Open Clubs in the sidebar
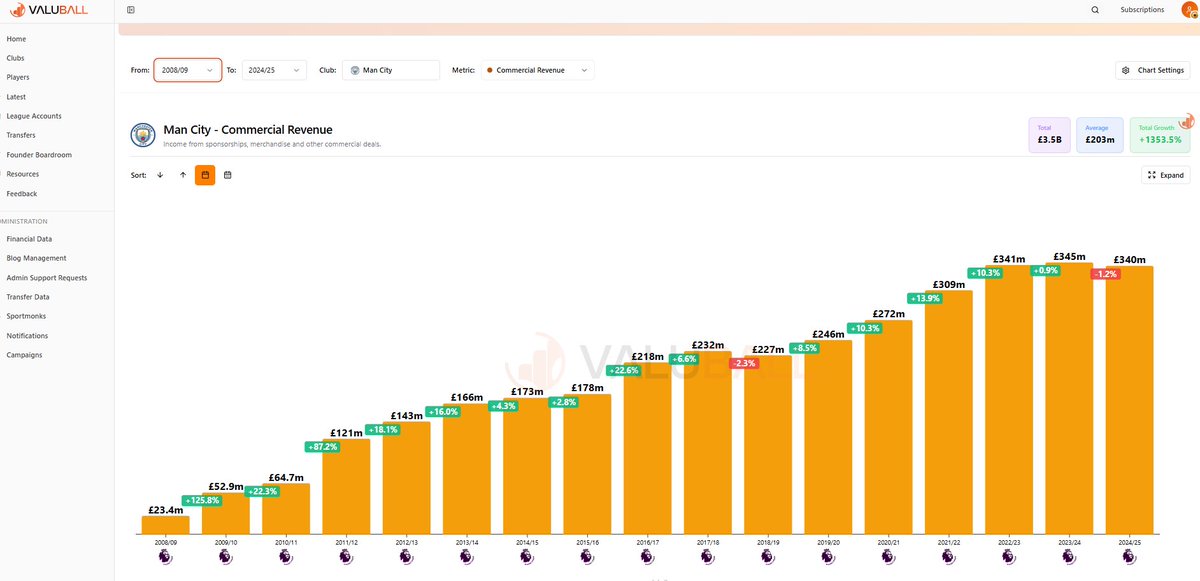The image size is (1200, 581). (15, 58)
